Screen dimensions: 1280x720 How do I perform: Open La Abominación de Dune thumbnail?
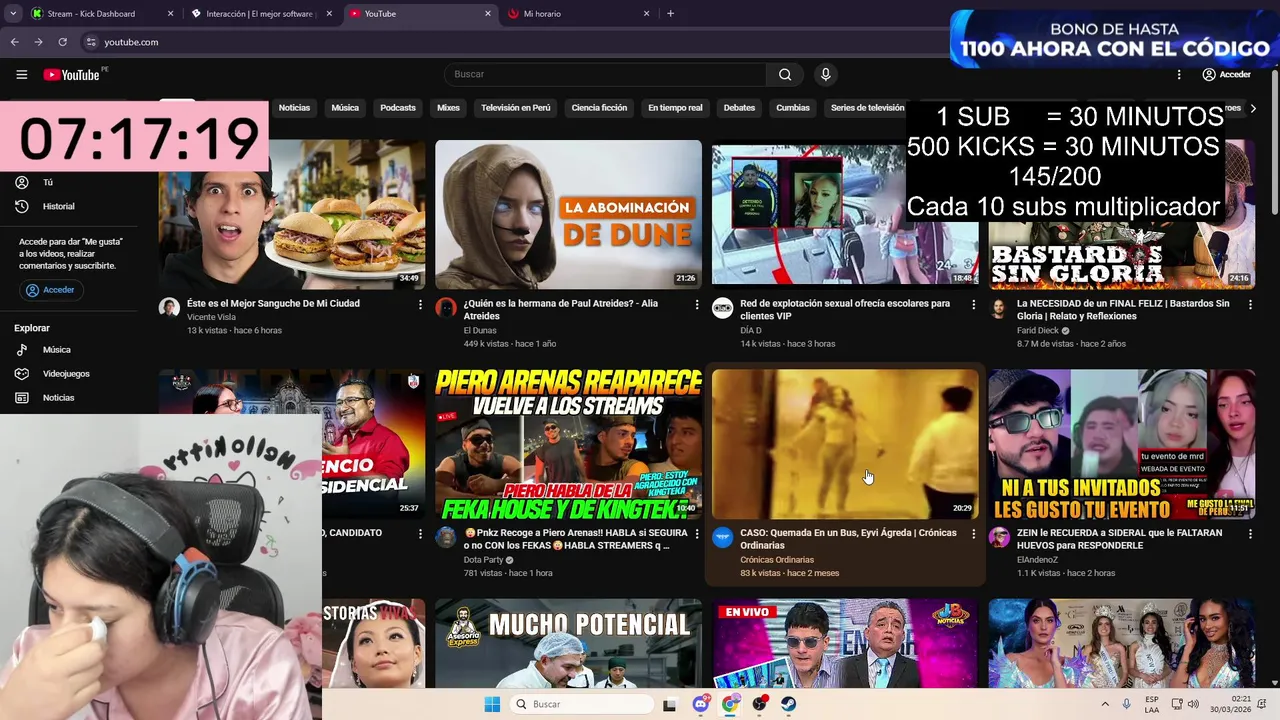tap(568, 215)
